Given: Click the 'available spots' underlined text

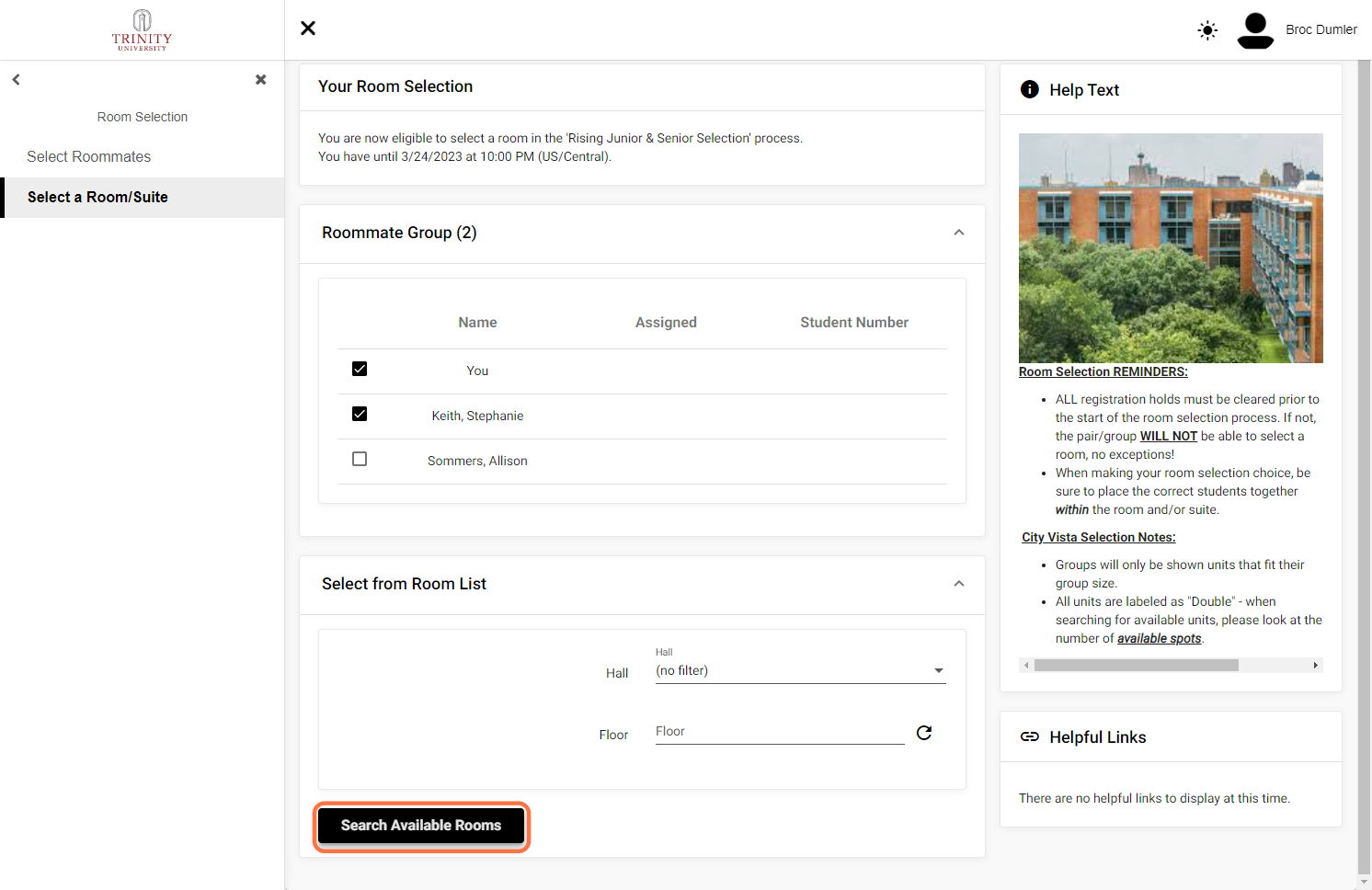Looking at the screenshot, I should pyautogui.click(x=1160, y=639).
